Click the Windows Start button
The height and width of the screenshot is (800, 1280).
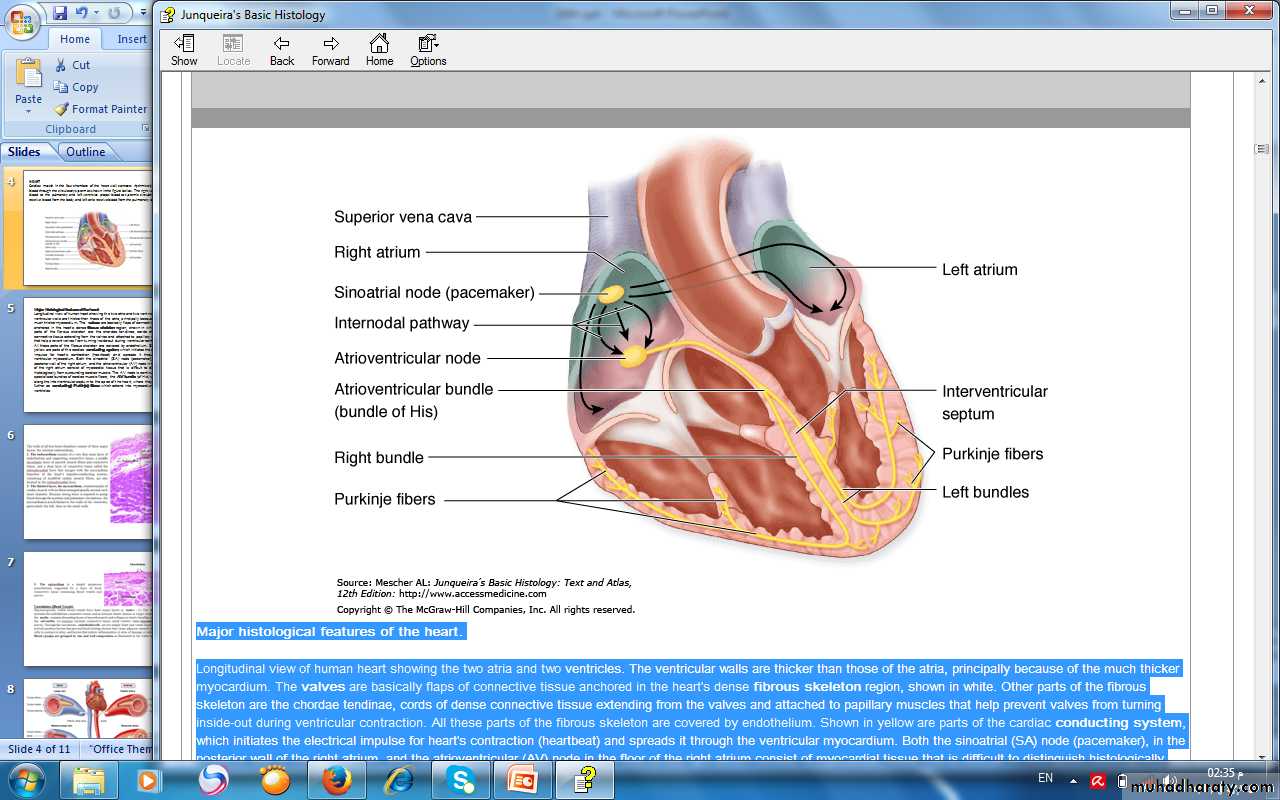[26, 779]
